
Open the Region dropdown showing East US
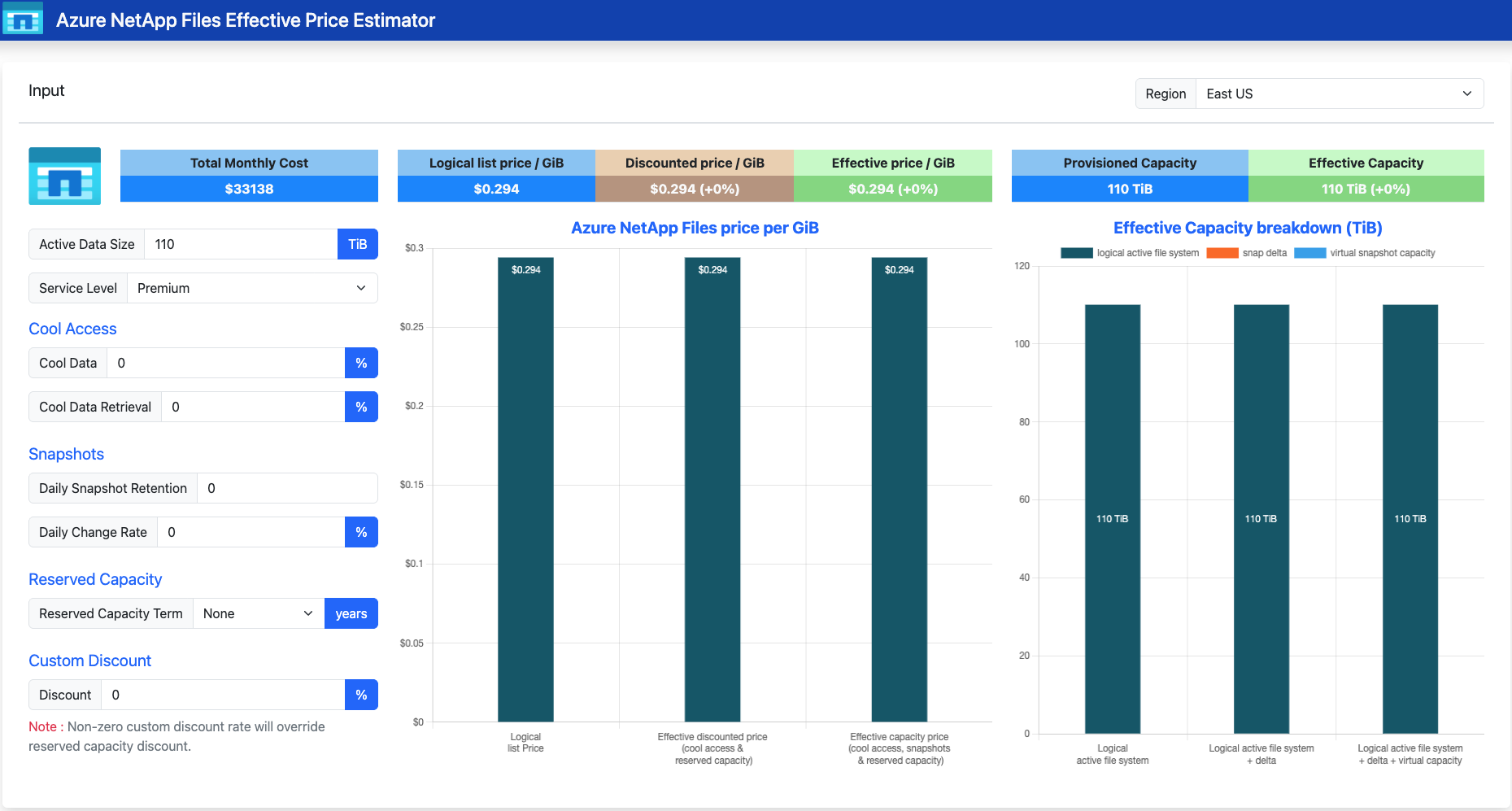1340,94
